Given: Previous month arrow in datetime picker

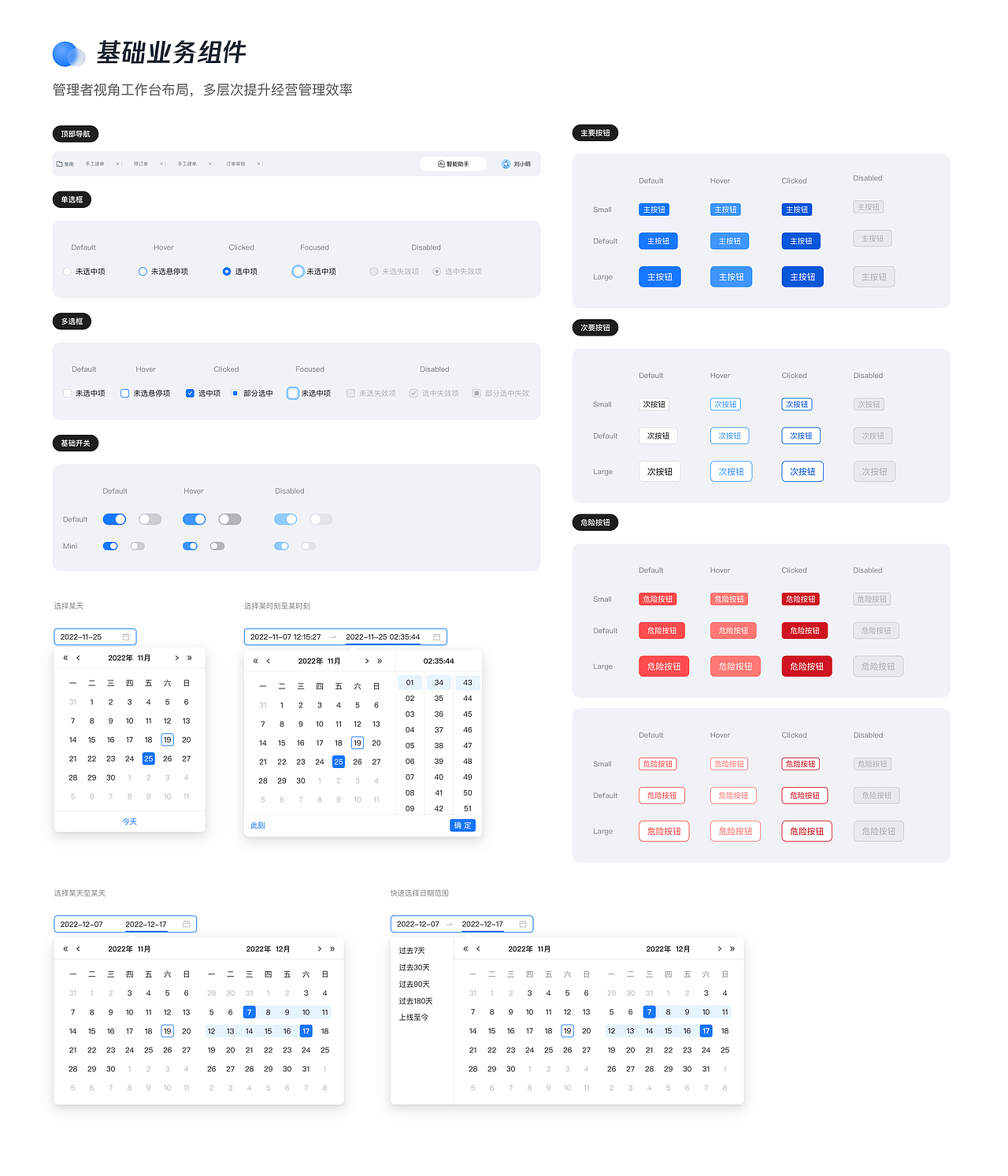Looking at the screenshot, I should [x=269, y=661].
